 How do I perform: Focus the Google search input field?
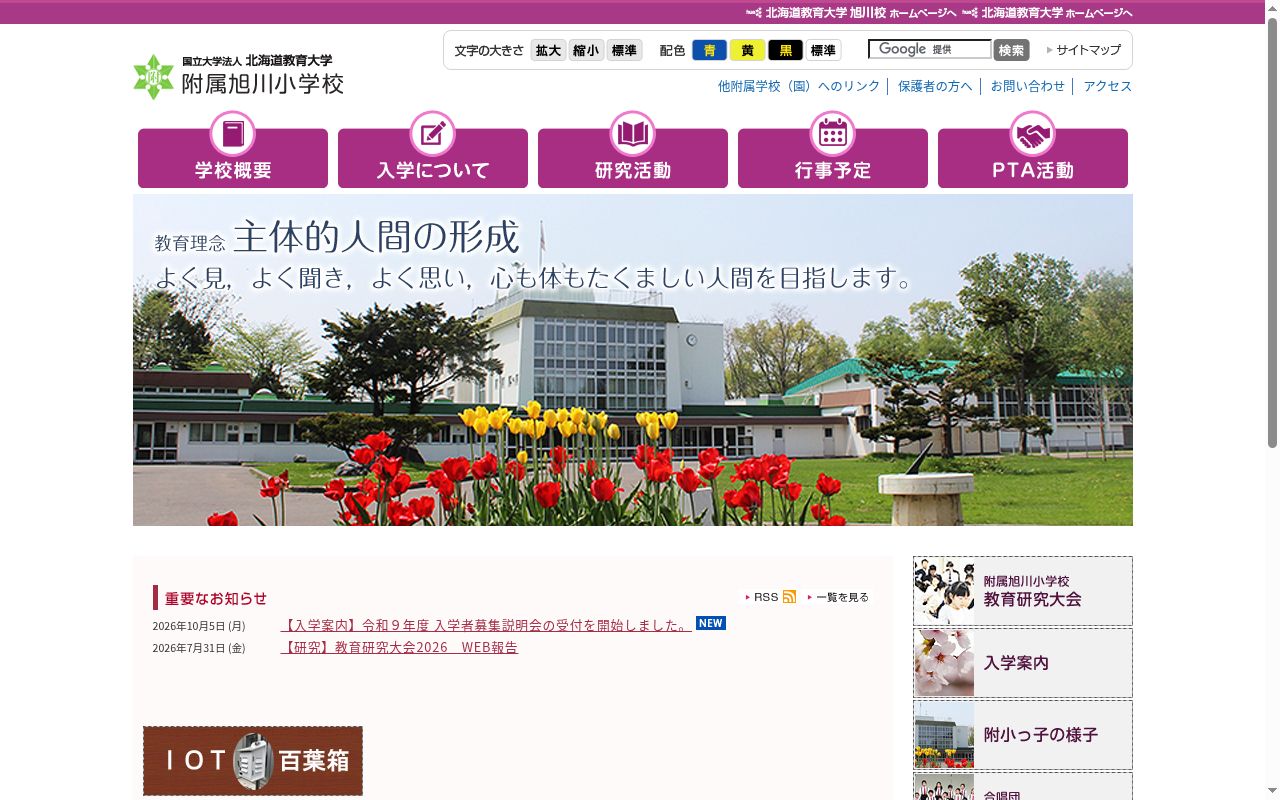[x=929, y=49]
